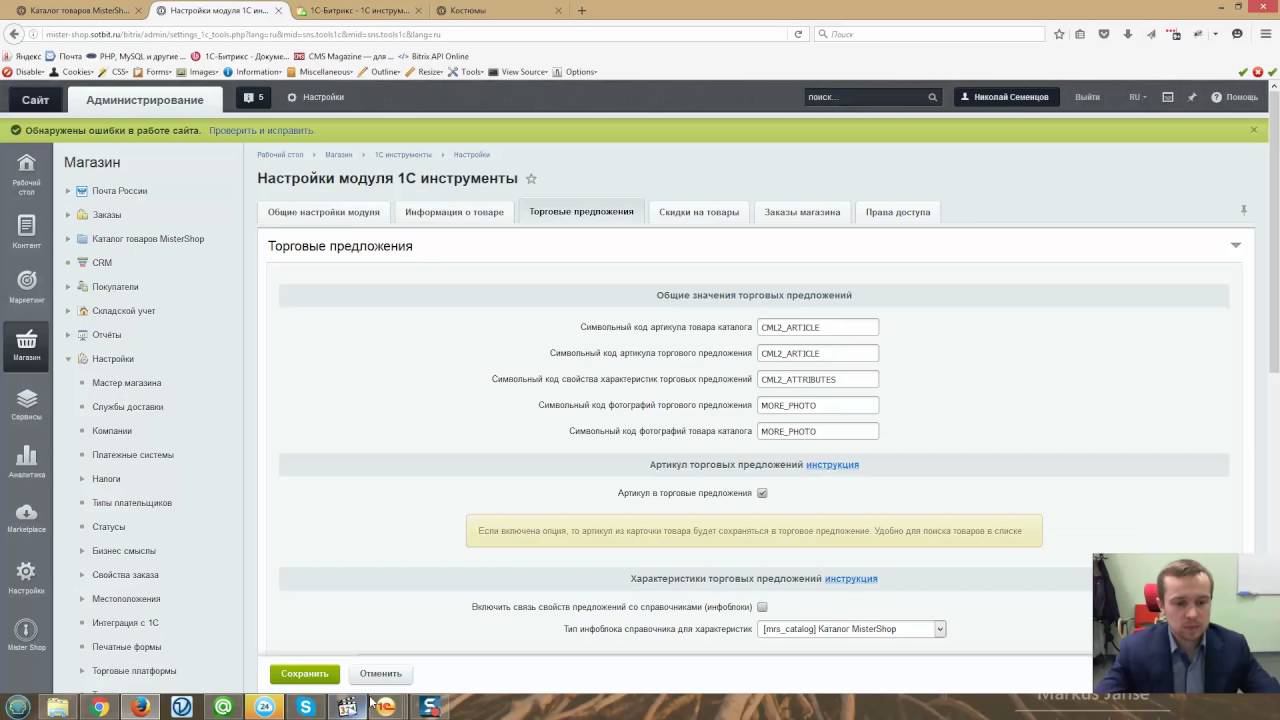The image size is (1280, 720).
Task: Open the Marketplace sidebar section
Action: (26, 518)
